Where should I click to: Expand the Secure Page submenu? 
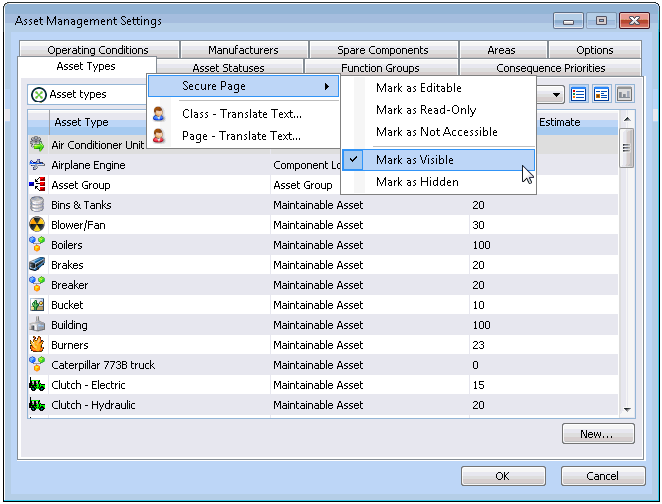tap(244, 86)
